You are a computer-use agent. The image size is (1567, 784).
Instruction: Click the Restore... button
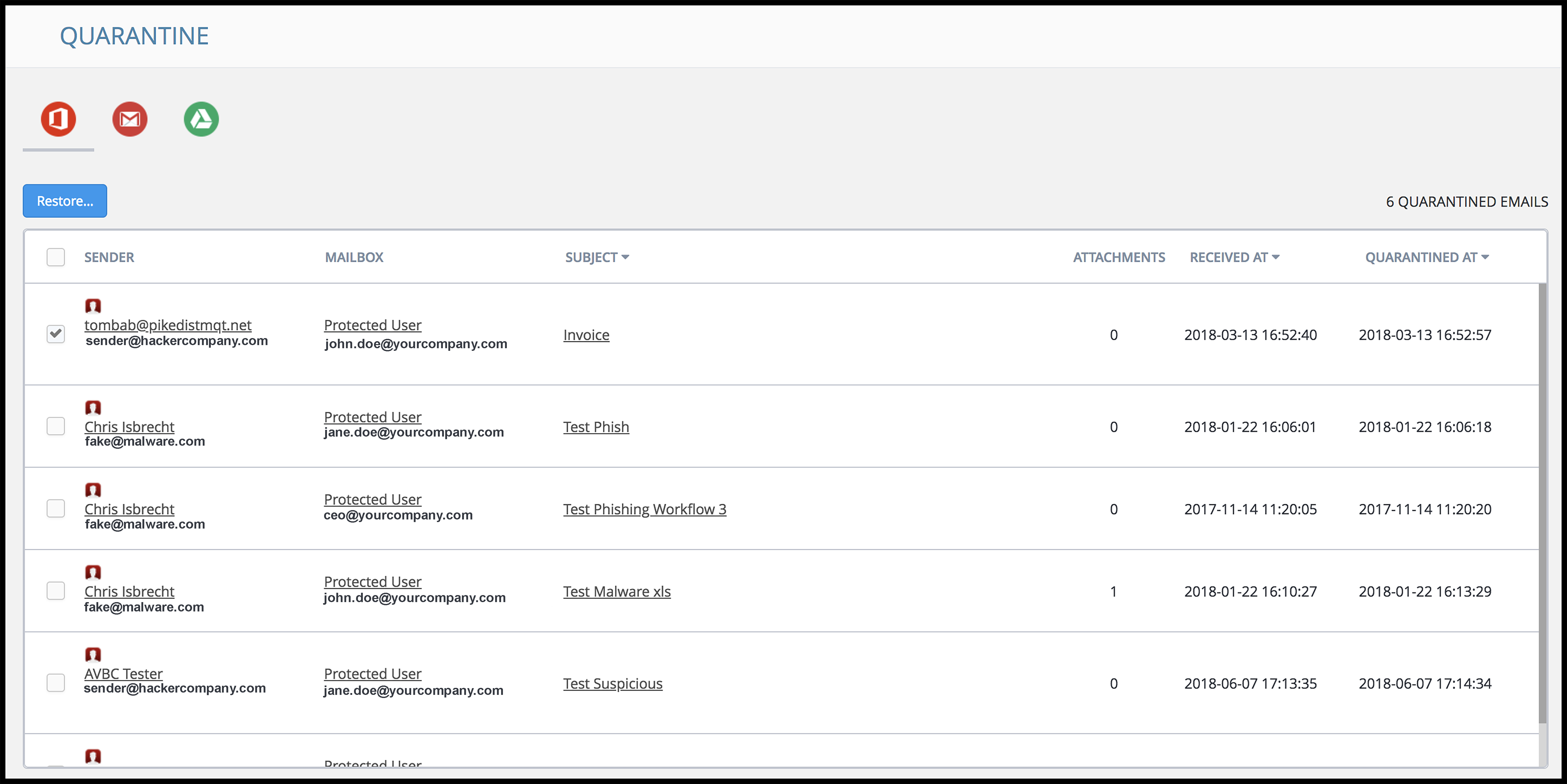65,201
